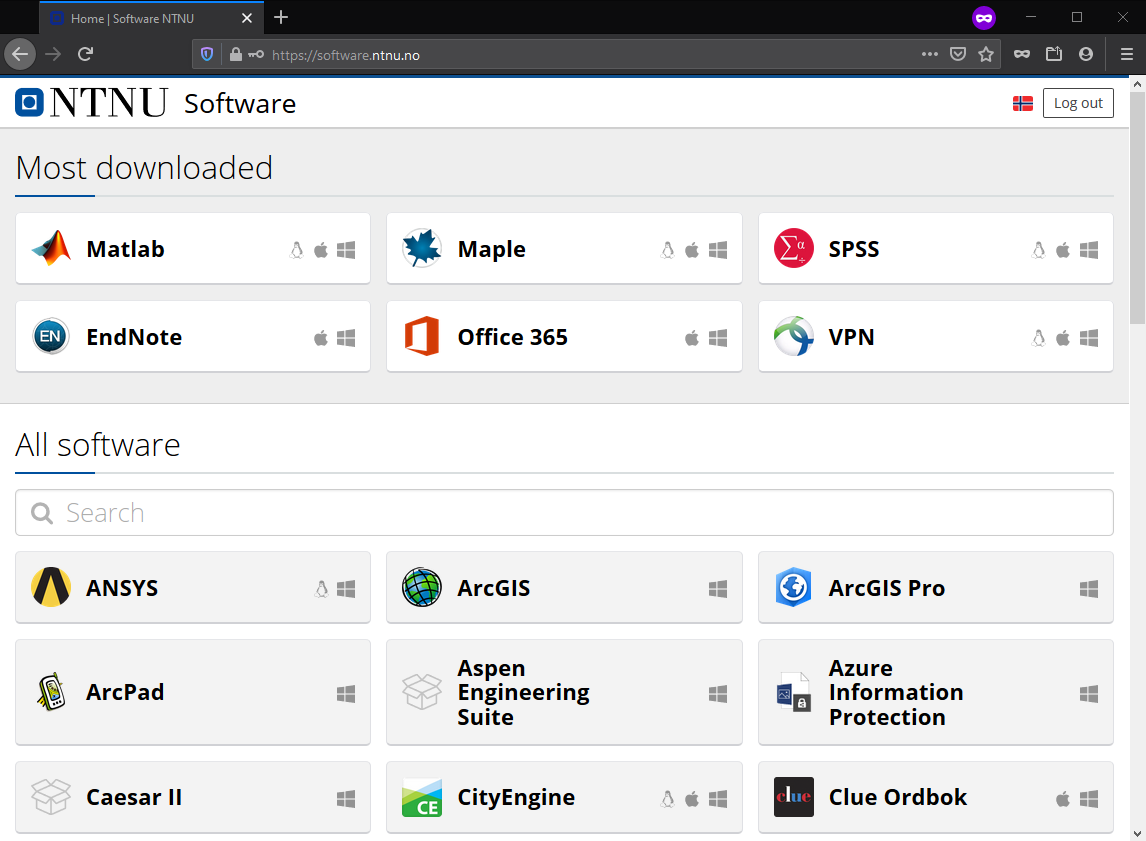Click the CityEngine CE icon
This screenshot has height=841, width=1146.
[422, 797]
